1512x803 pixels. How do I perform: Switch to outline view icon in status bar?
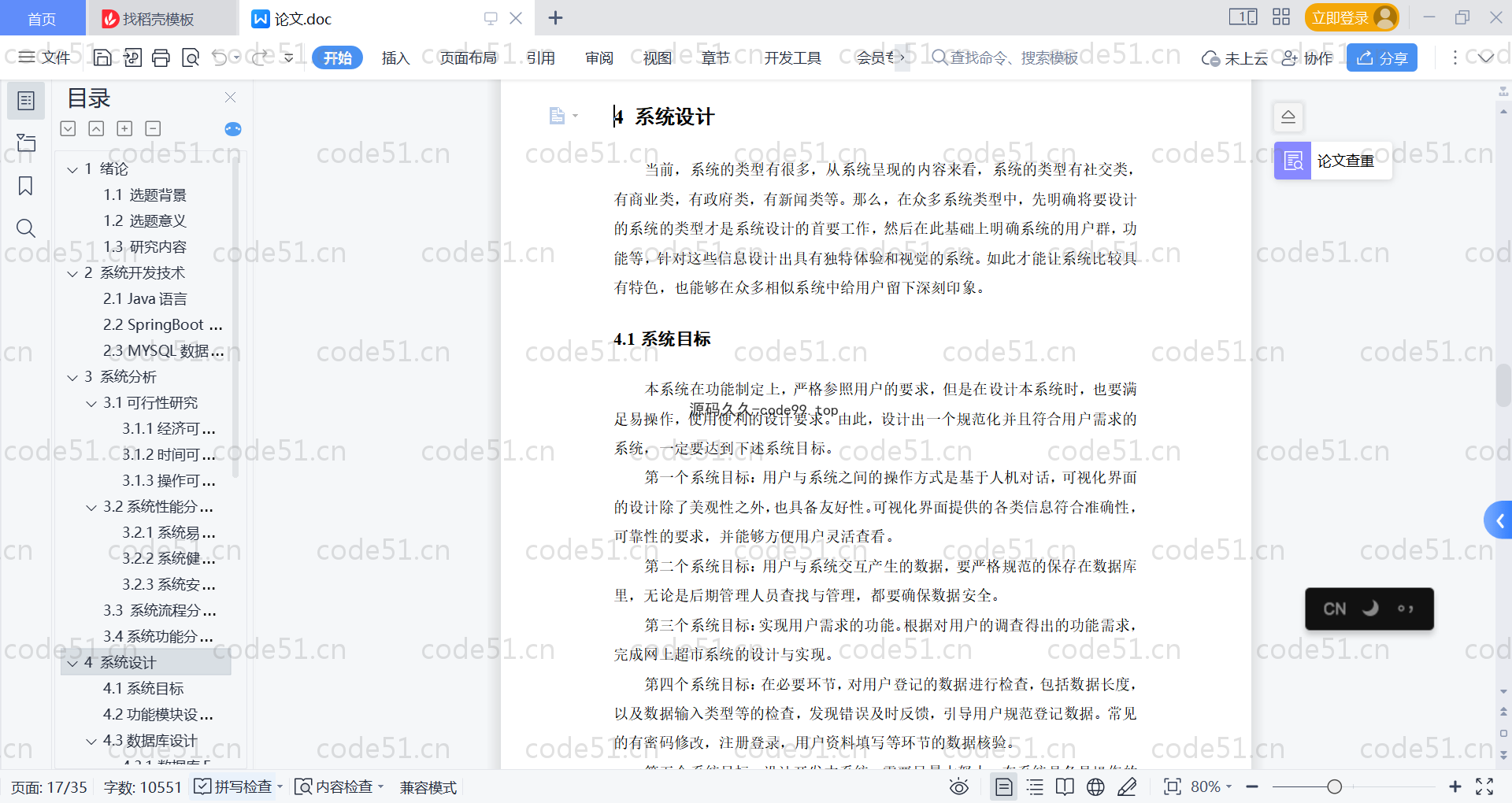[x=1035, y=786]
